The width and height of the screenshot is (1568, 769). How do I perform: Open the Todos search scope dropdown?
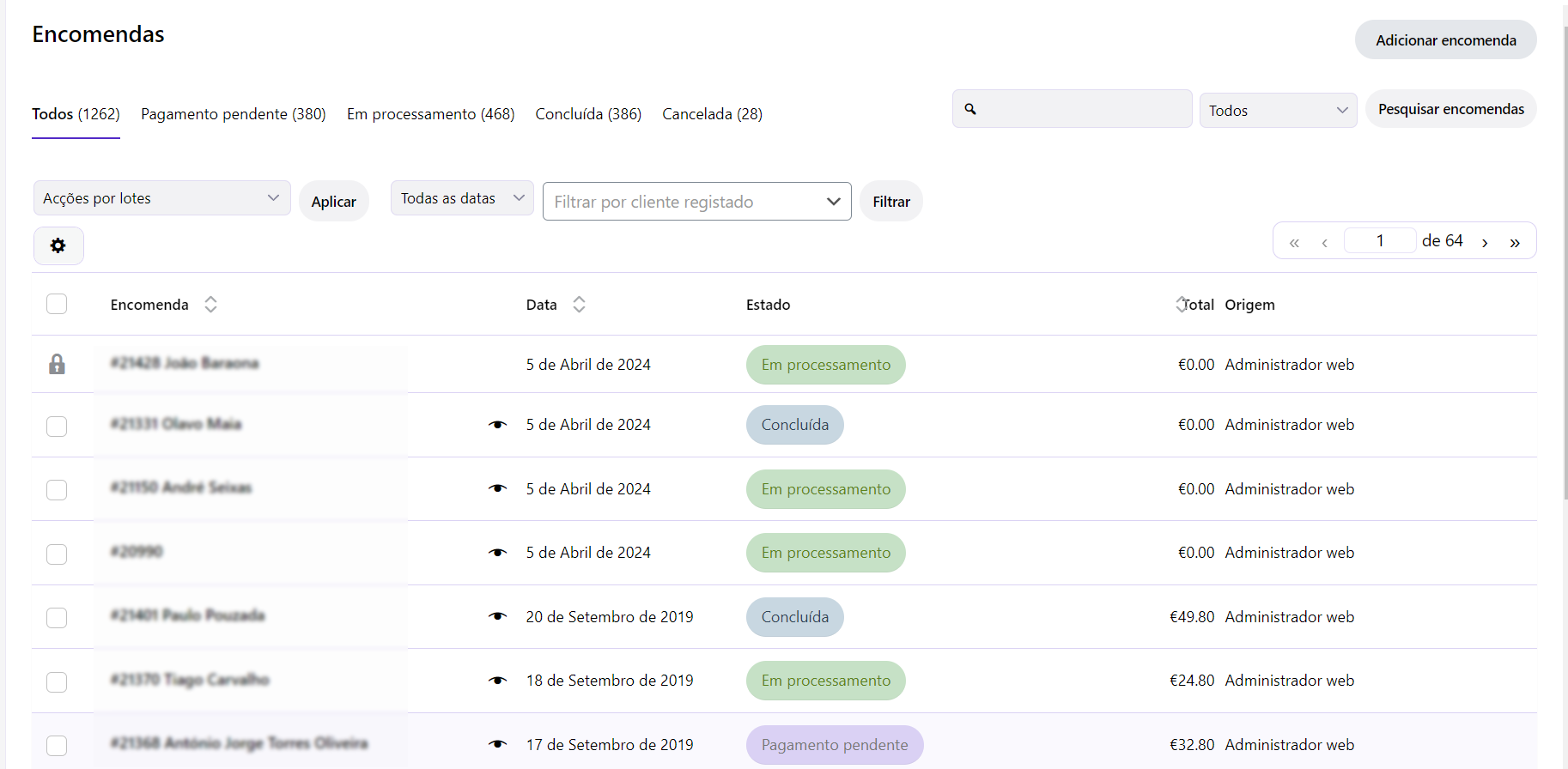1278,110
